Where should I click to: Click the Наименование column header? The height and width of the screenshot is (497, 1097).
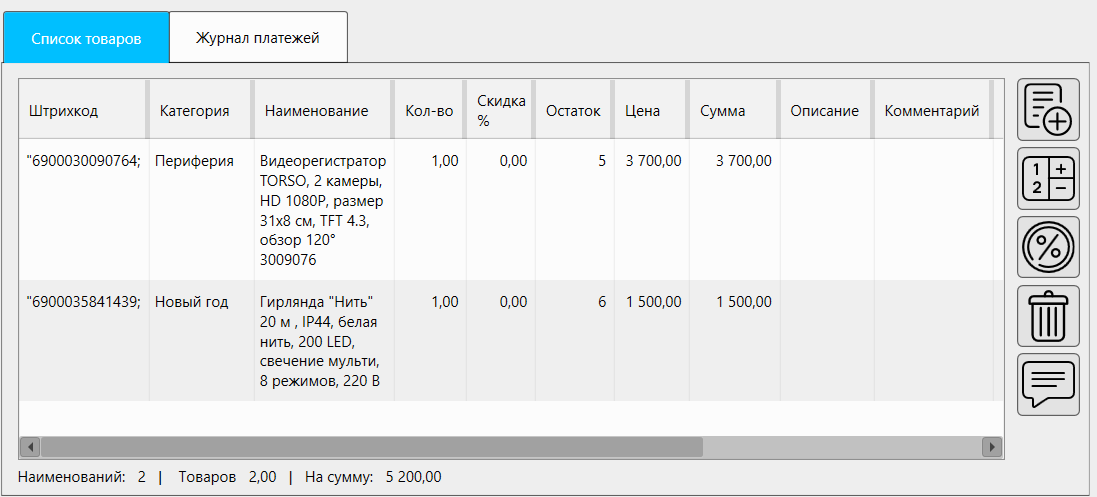point(316,111)
